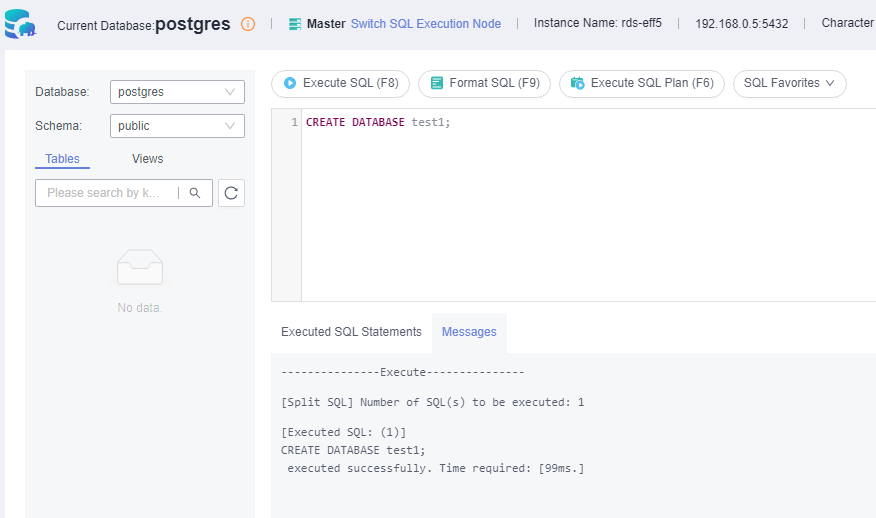876x518 pixels.
Task: Select the Tables tab
Action: (63, 159)
